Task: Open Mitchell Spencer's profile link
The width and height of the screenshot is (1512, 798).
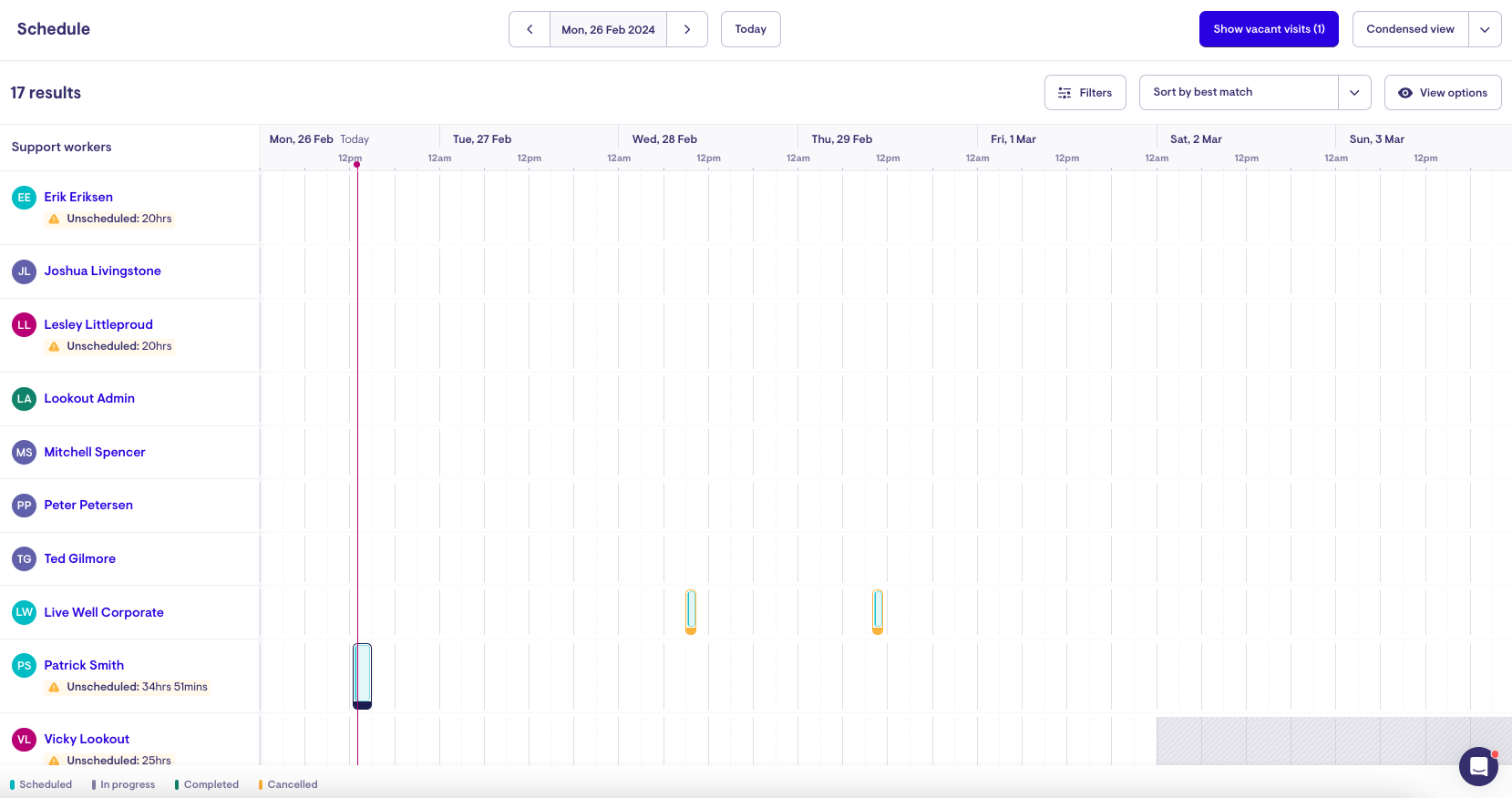Action: tap(95, 452)
